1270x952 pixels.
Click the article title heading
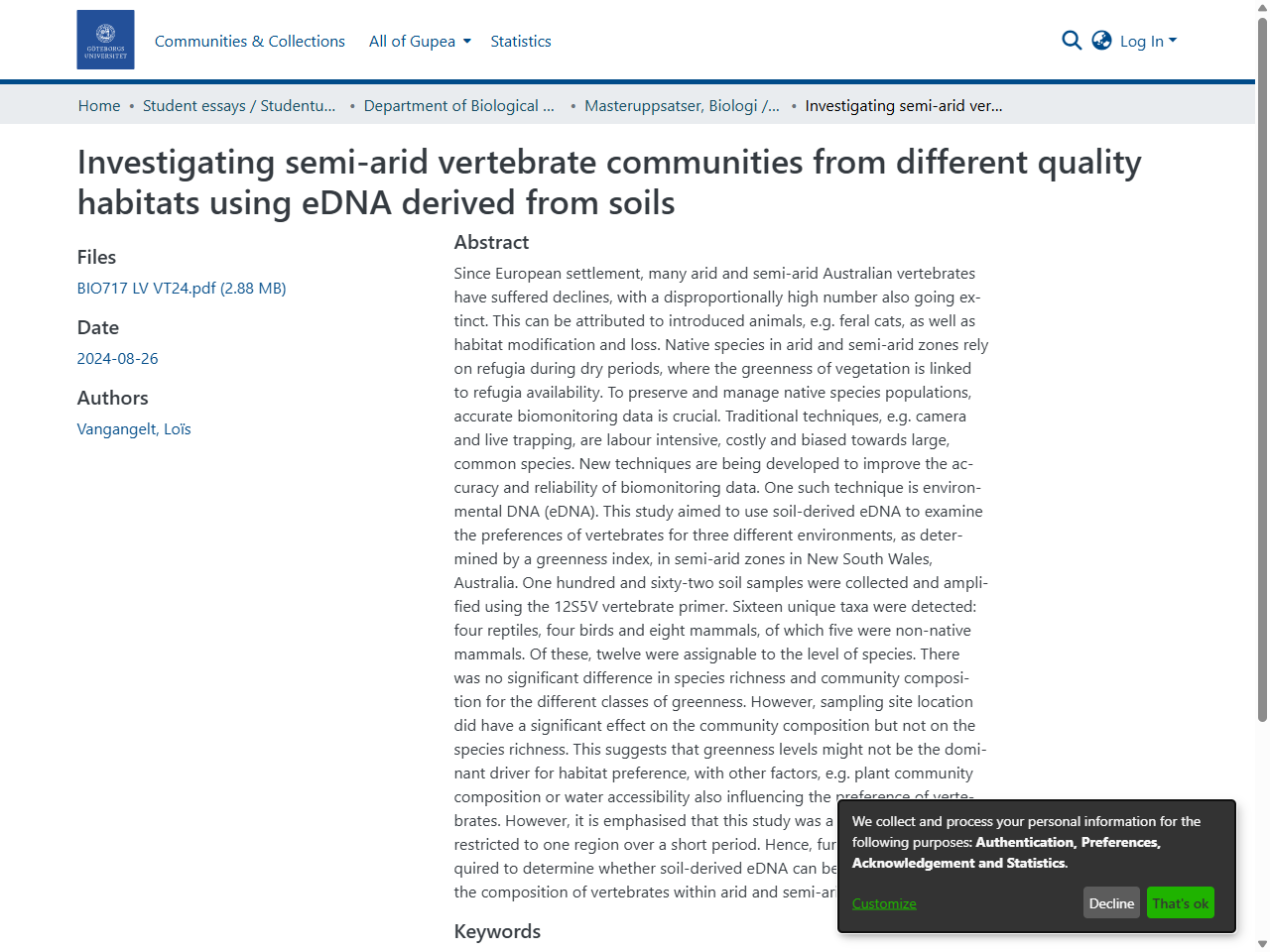point(609,181)
